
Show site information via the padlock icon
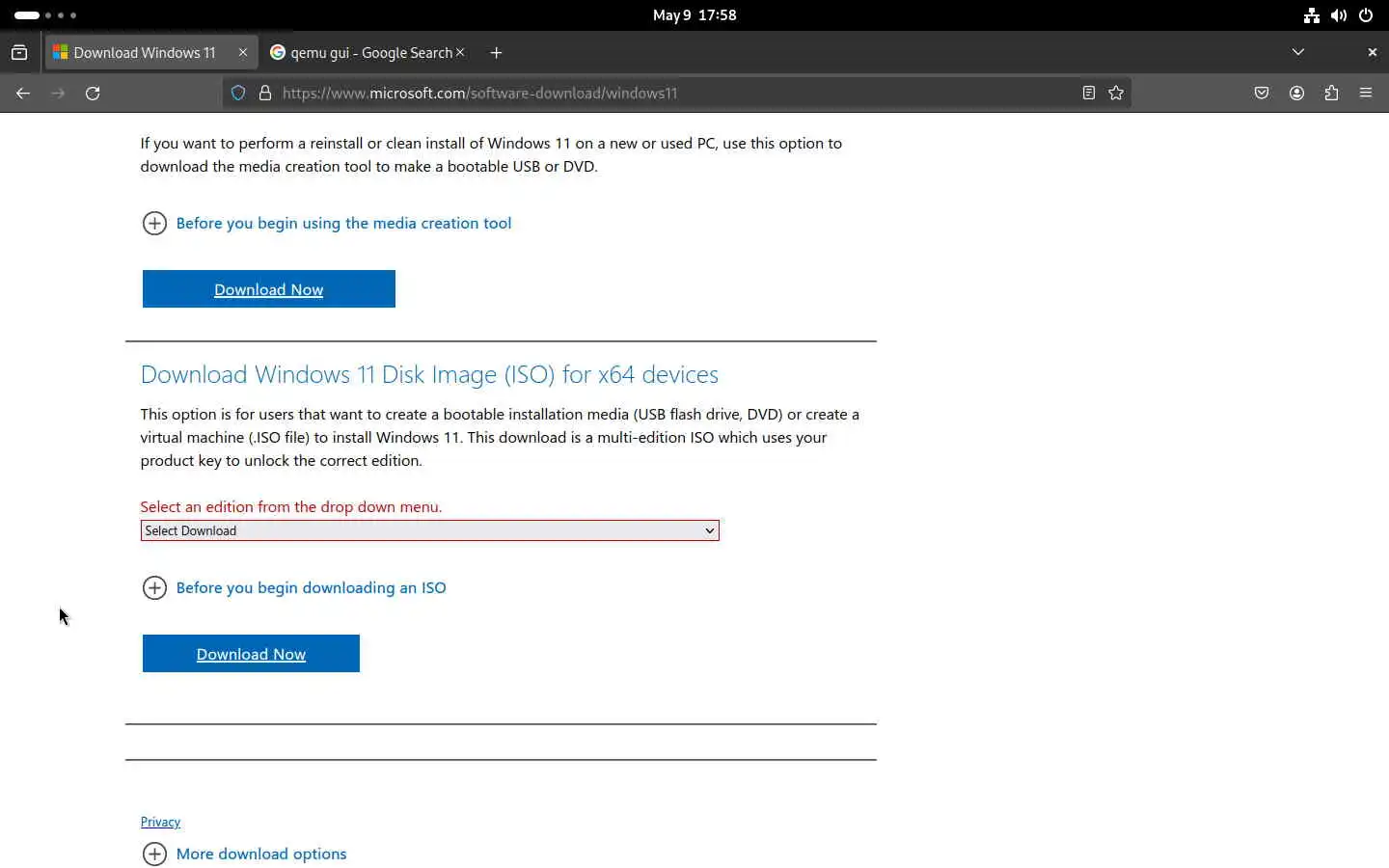265,94
